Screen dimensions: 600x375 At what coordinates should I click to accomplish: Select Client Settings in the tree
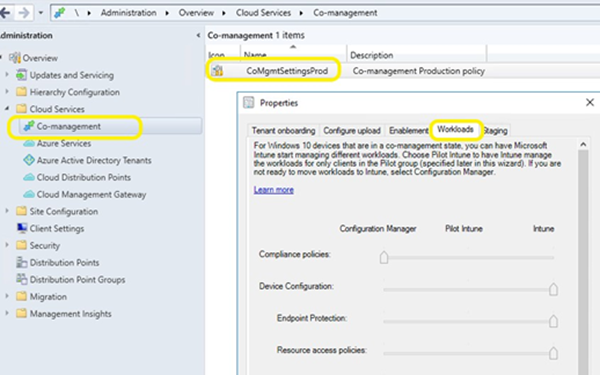pos(57,228)
